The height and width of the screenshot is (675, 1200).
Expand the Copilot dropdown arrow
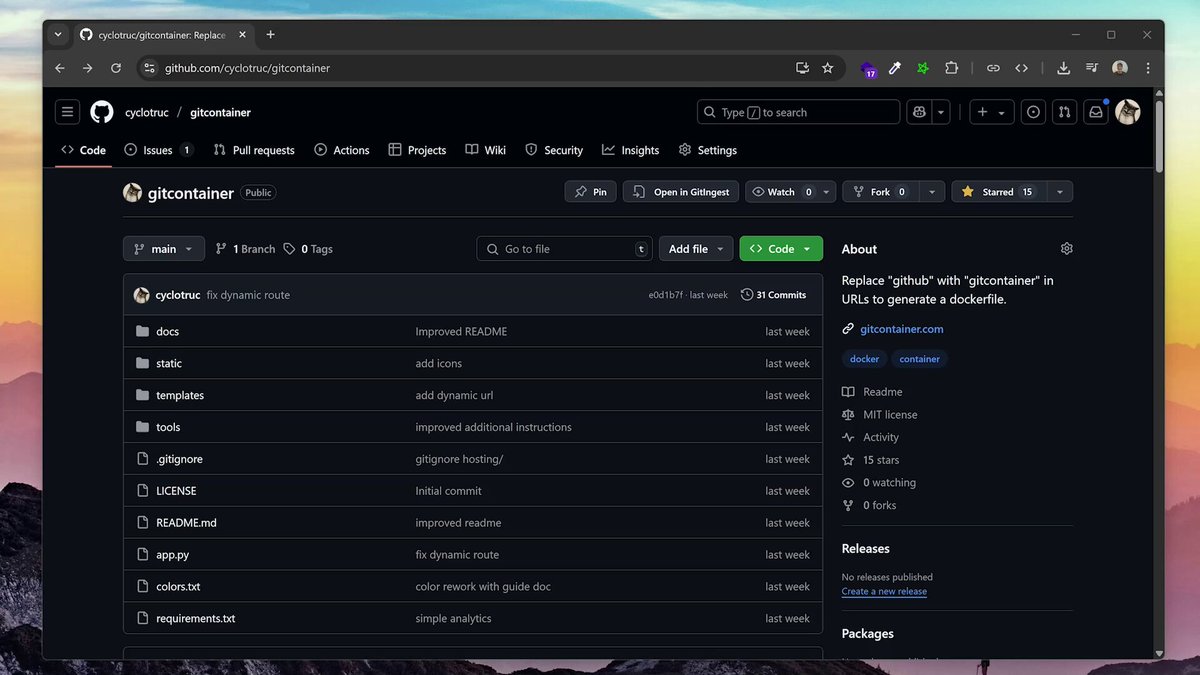pos(941,112)
